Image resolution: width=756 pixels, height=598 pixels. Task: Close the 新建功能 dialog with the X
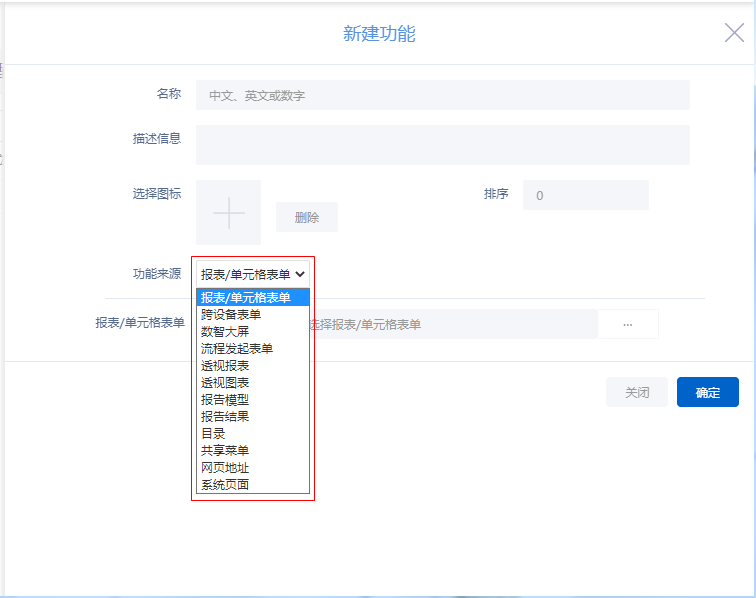[734, 33]
